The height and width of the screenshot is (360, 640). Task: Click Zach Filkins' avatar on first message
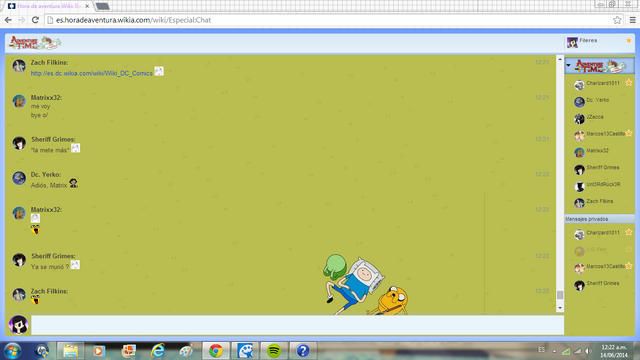click(x=19, y=66)
